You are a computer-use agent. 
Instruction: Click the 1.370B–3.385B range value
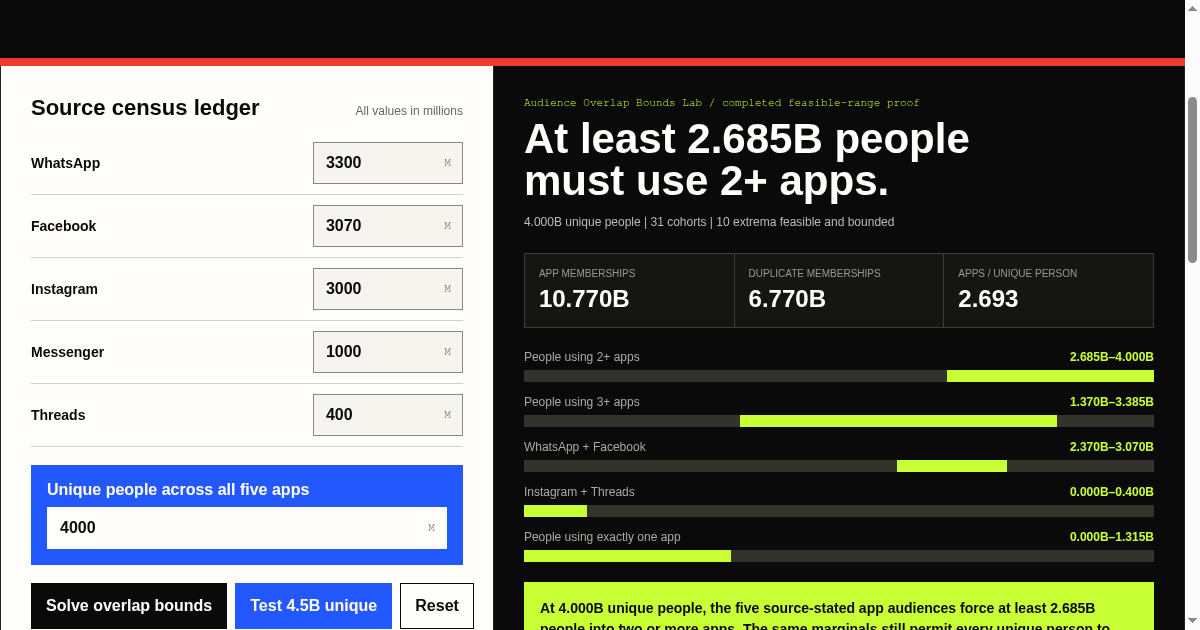click(1112, 402)
